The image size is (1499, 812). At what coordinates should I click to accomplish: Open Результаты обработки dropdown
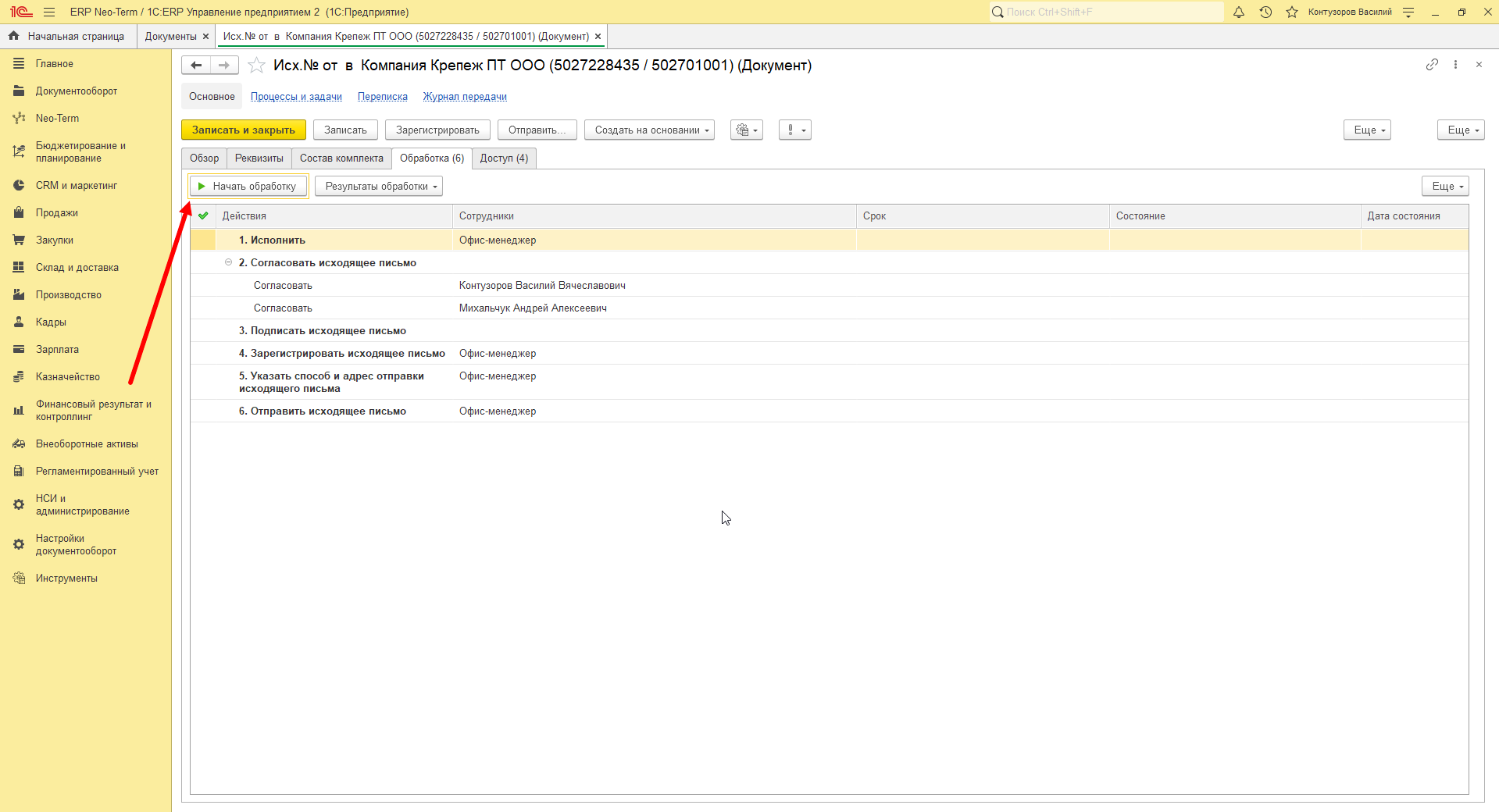click(x=379, y=187)
